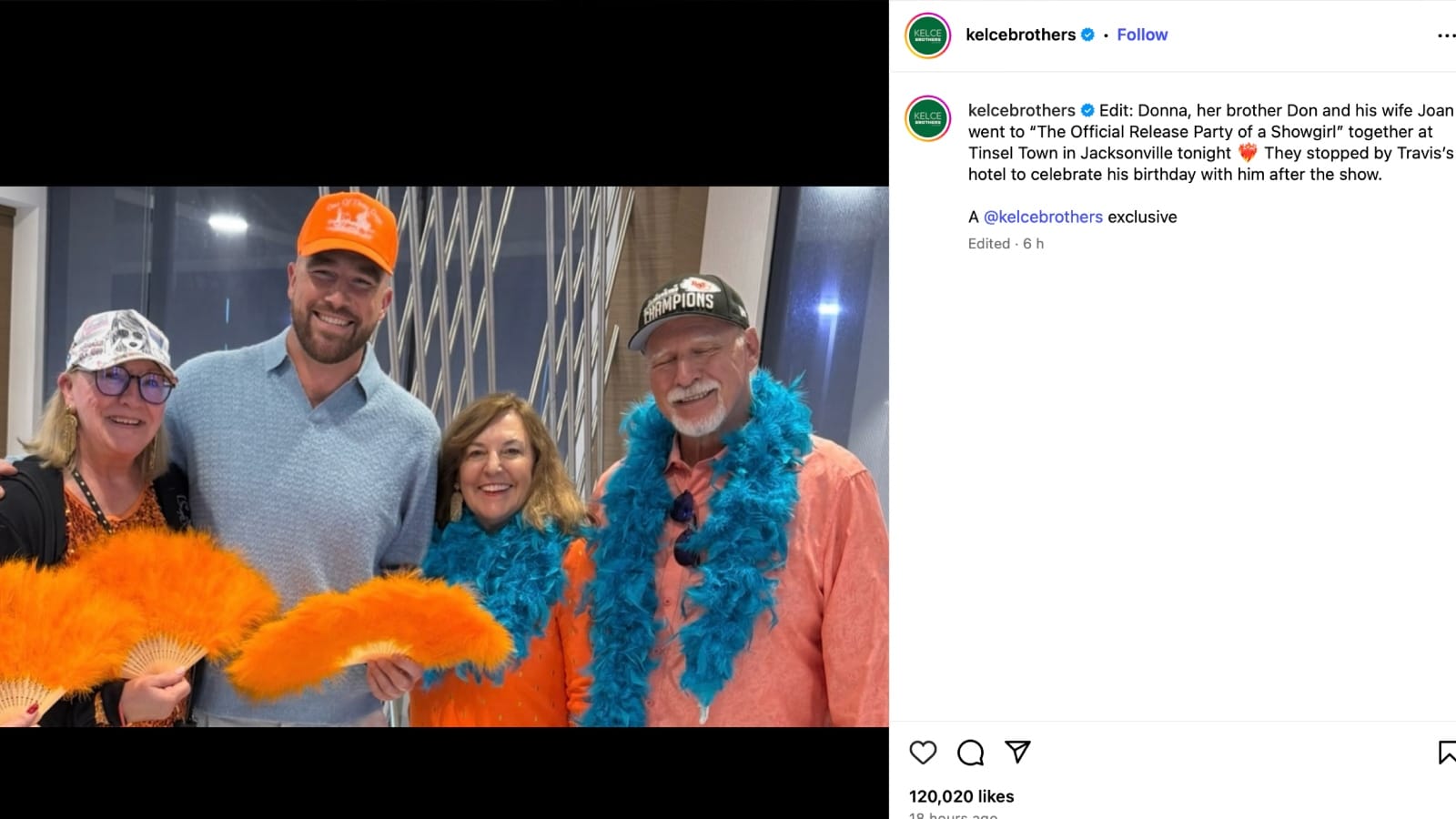
Task: Click the verified badge in the caption
Action: 1087,110
